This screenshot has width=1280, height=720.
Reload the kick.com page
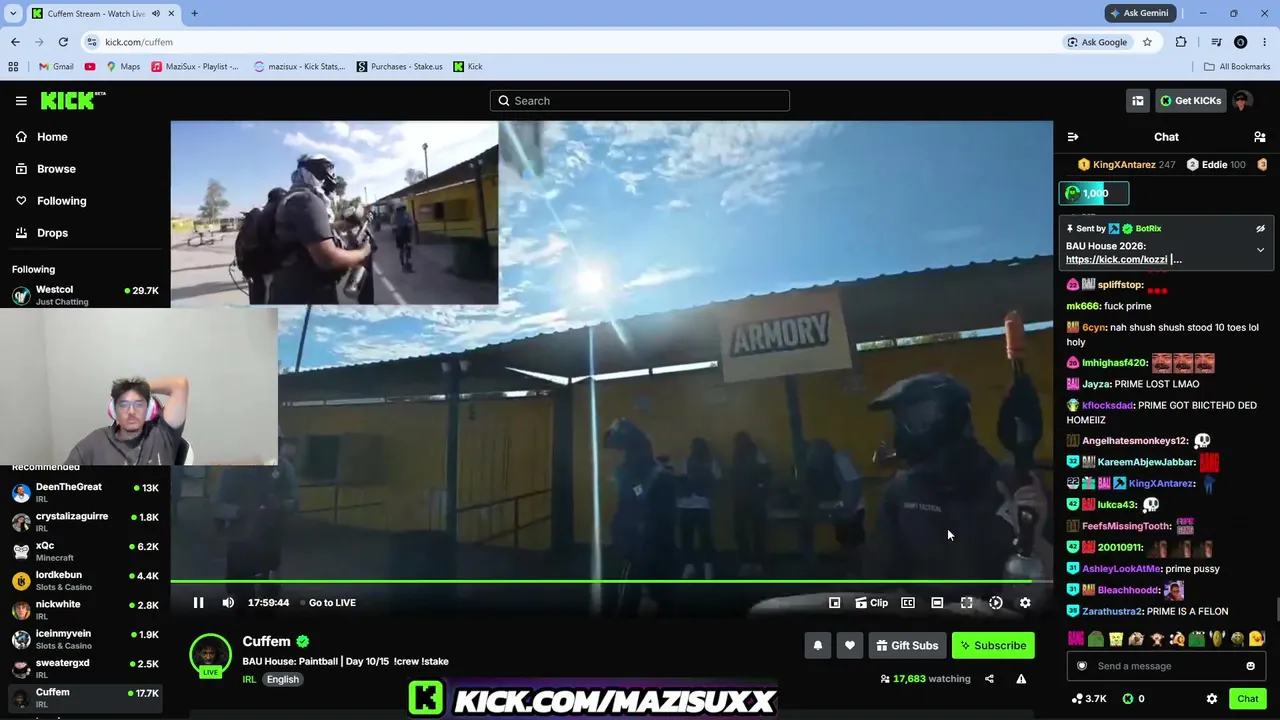coord(63,42)
